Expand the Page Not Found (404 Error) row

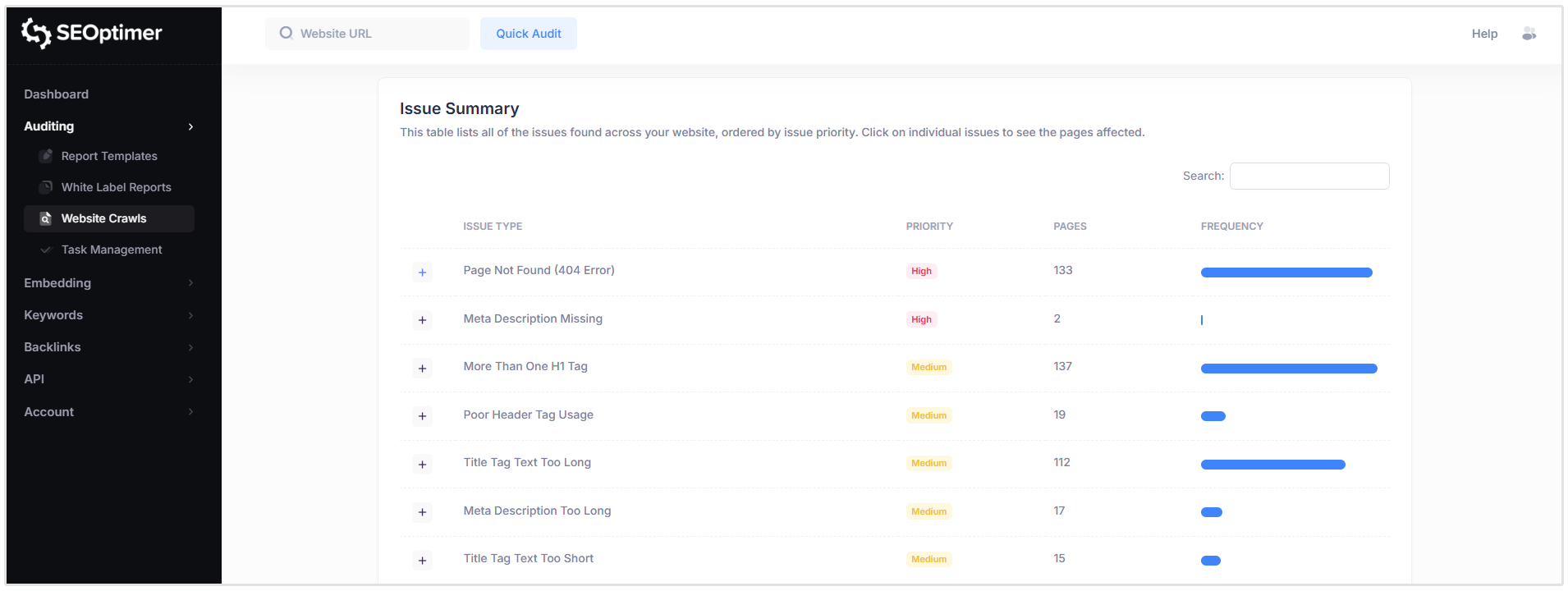coord(422,272)
